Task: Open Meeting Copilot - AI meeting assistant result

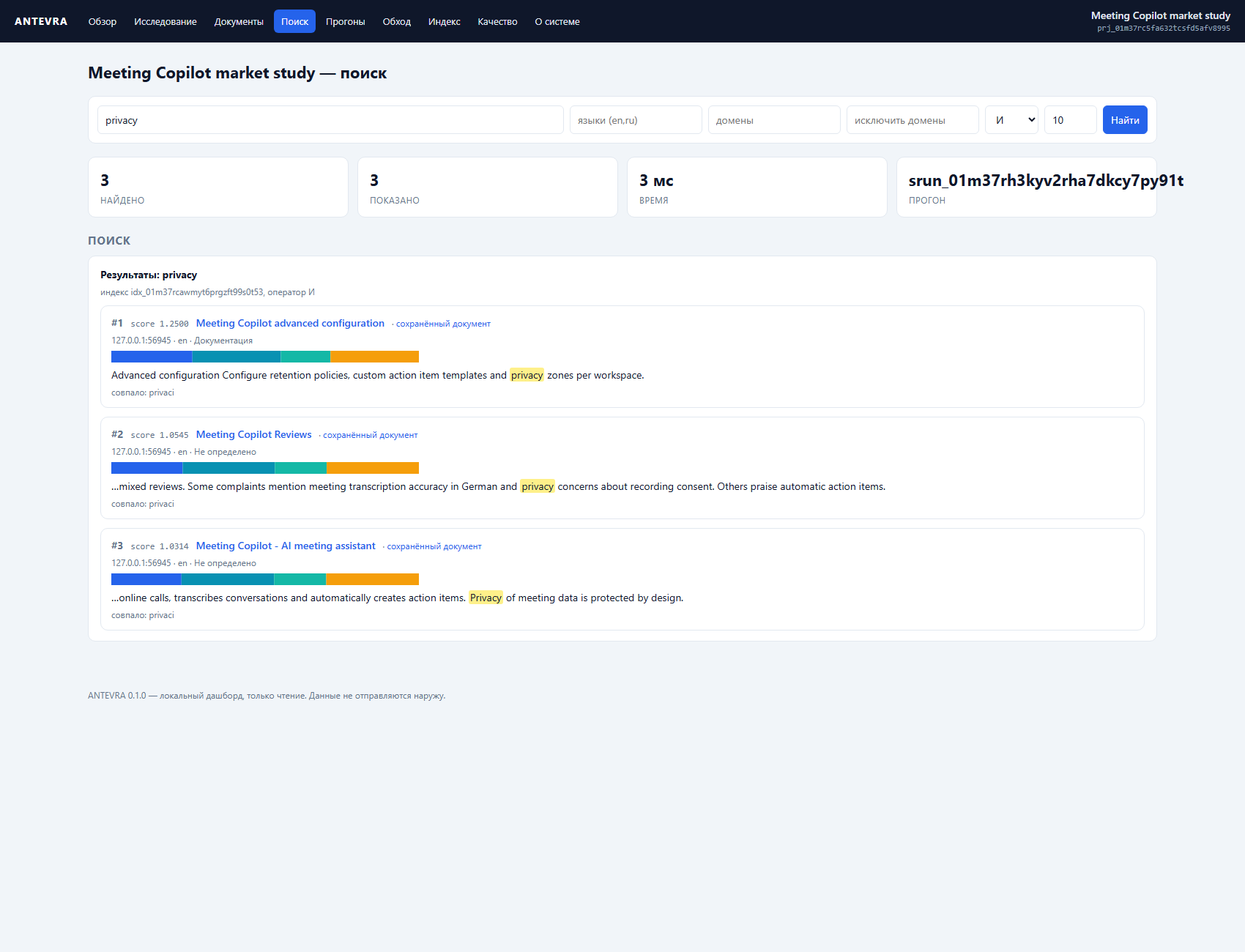Action: [x=286, y=546]
